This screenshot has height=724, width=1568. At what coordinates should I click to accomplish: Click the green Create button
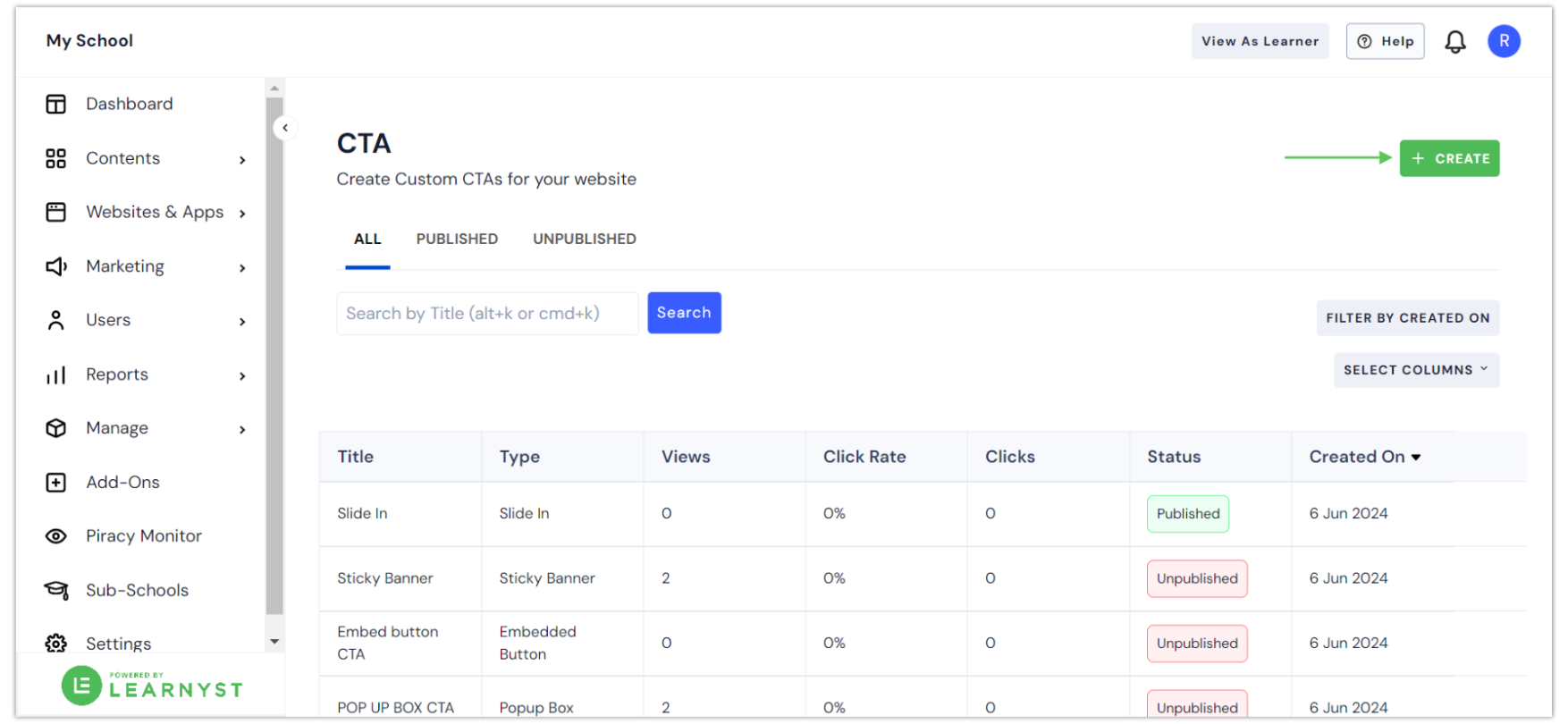click(x=1449, y=158)
